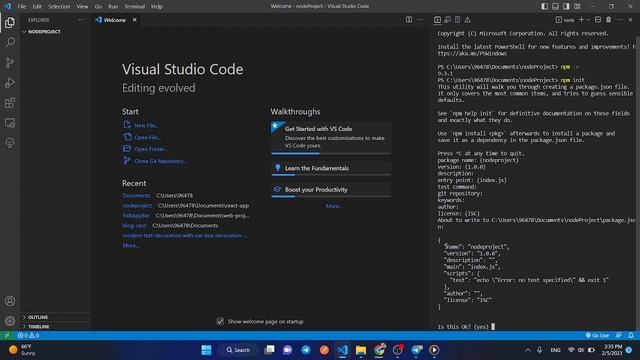640x360 pixels.
Task: Add a new terminal with plus icon
Action: pyautogui.click(x=581, y=20)
